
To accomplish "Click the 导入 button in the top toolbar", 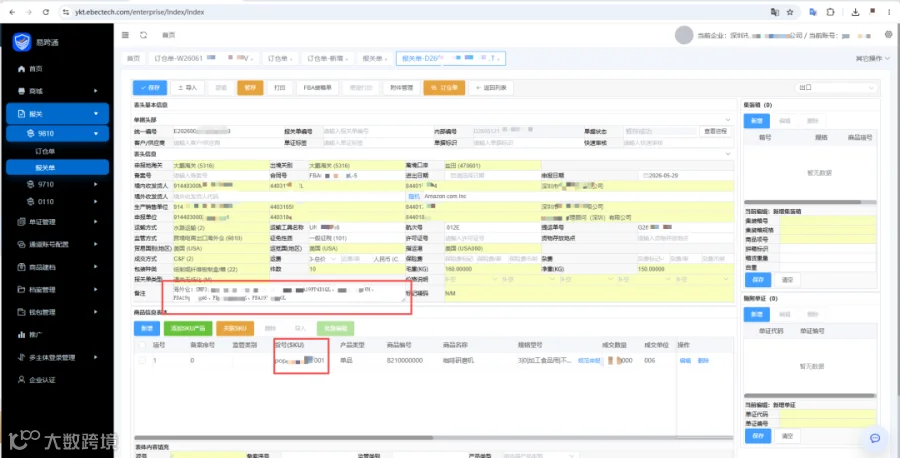I will [x=187, y=88].
